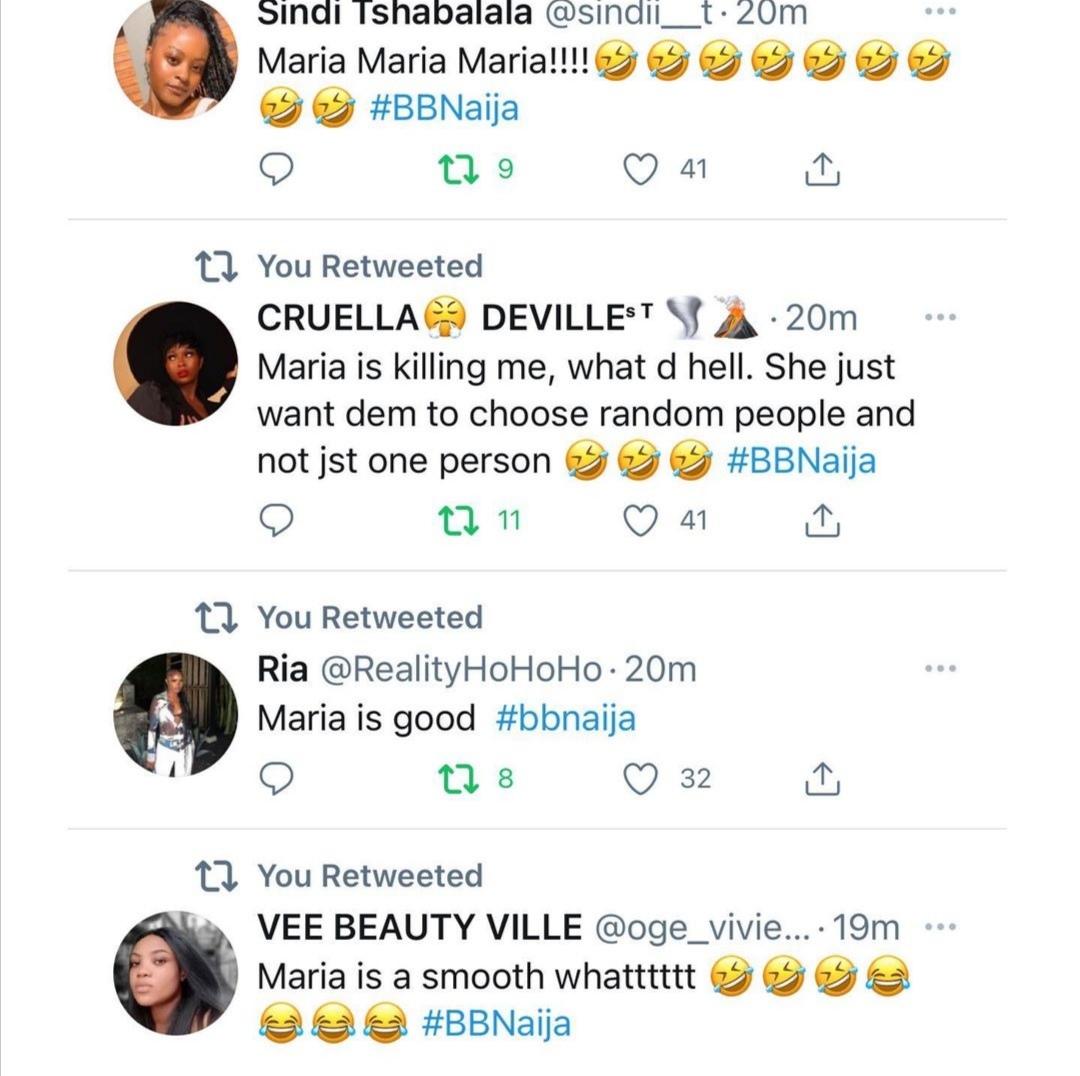Like Ria's "Maria is good" tweet
Viewport: 1080px width, 1076px height.
(640, 778)
